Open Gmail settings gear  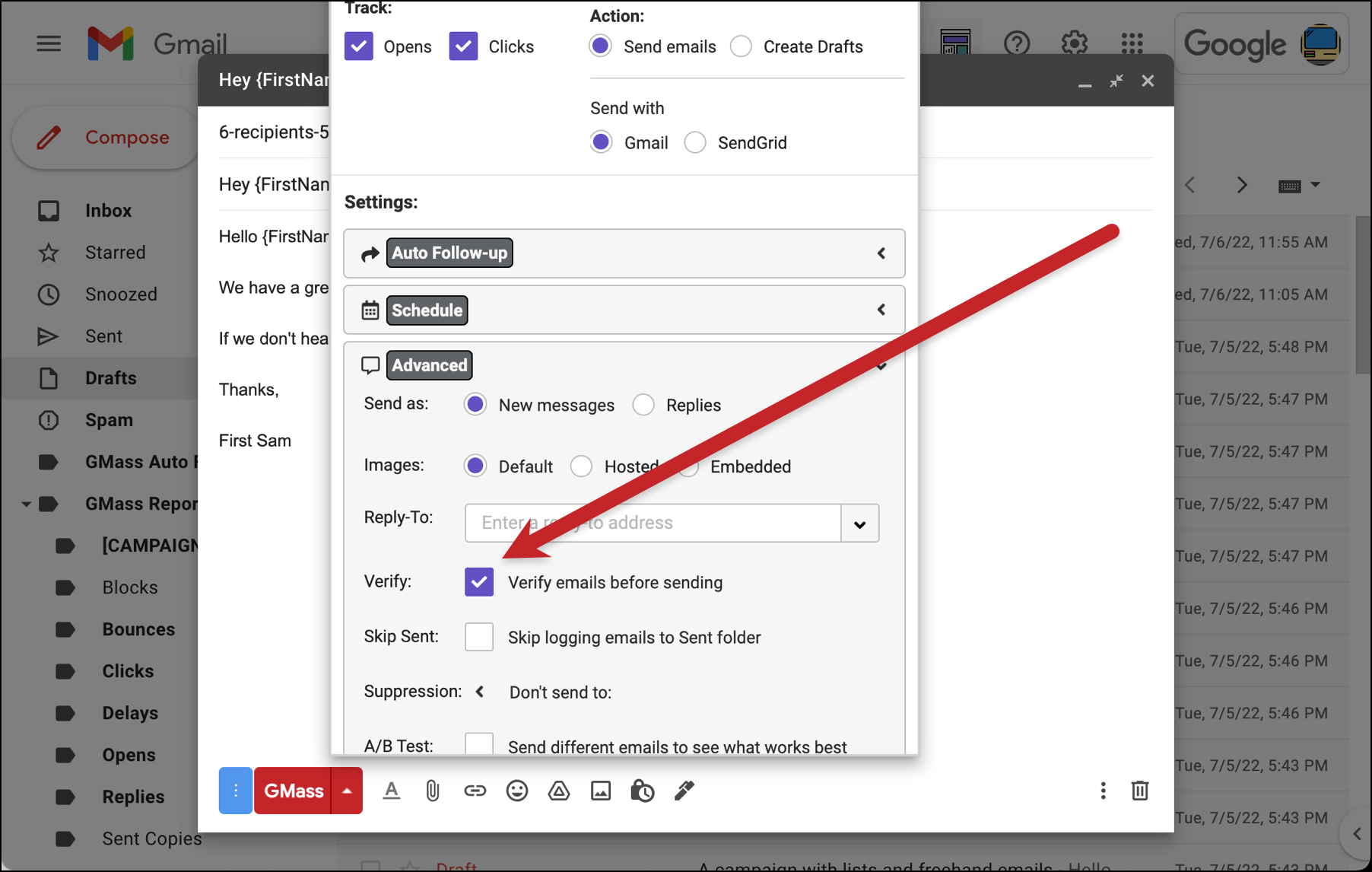(x=1074, y=43)
